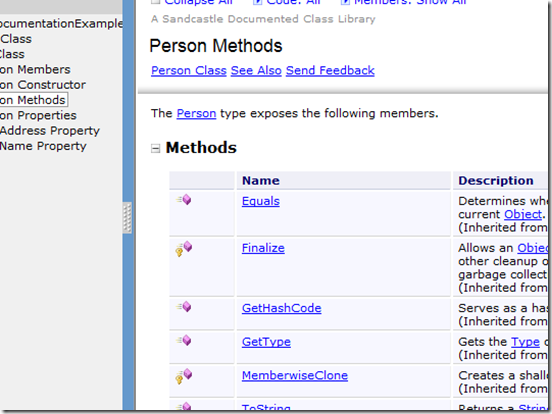Select Person Constructor in the tree
552x414 pixels.
pyautogui.click(x=43, y=85)
